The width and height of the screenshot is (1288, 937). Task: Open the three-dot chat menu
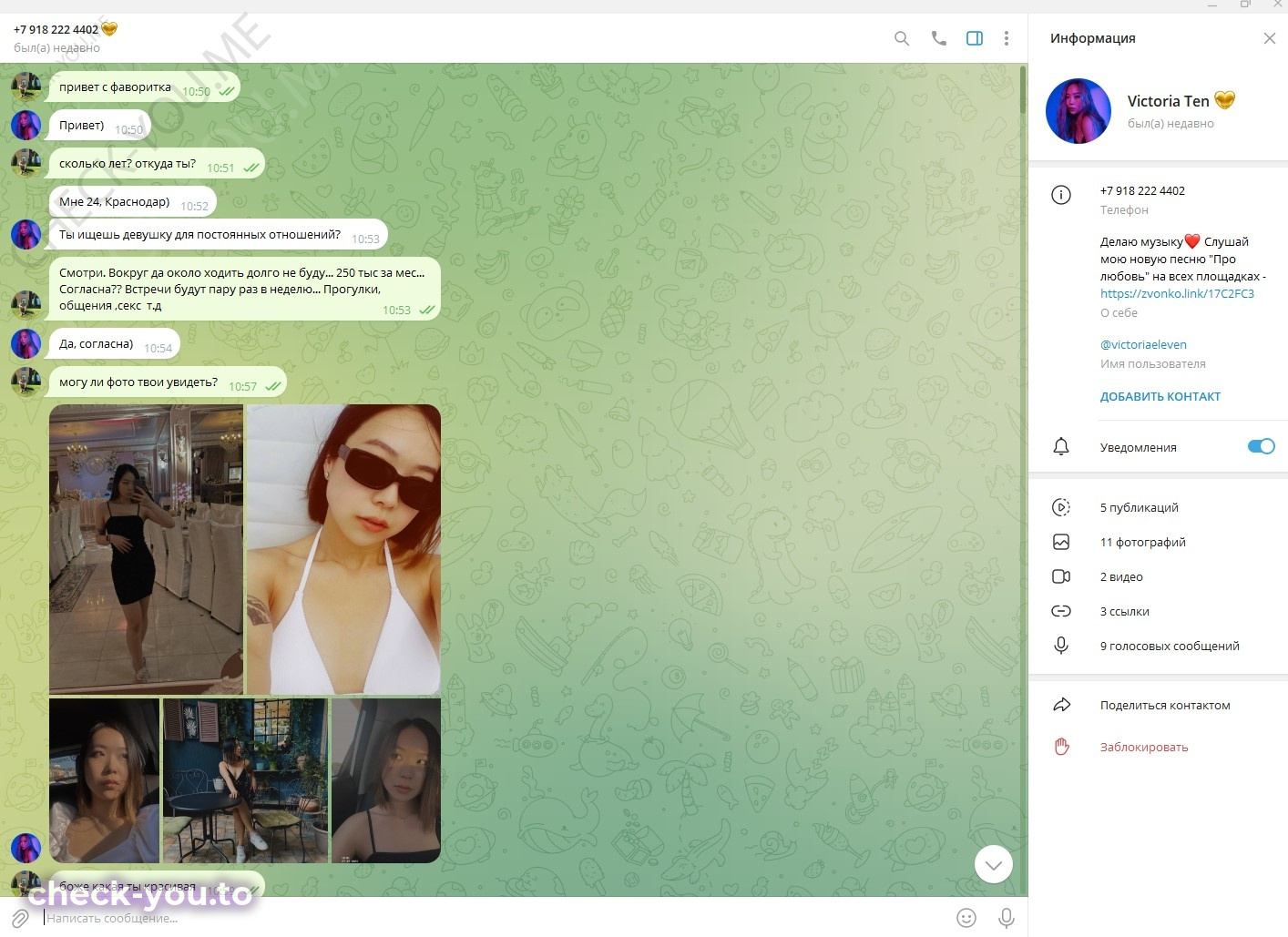click(x=1007, y=38)
